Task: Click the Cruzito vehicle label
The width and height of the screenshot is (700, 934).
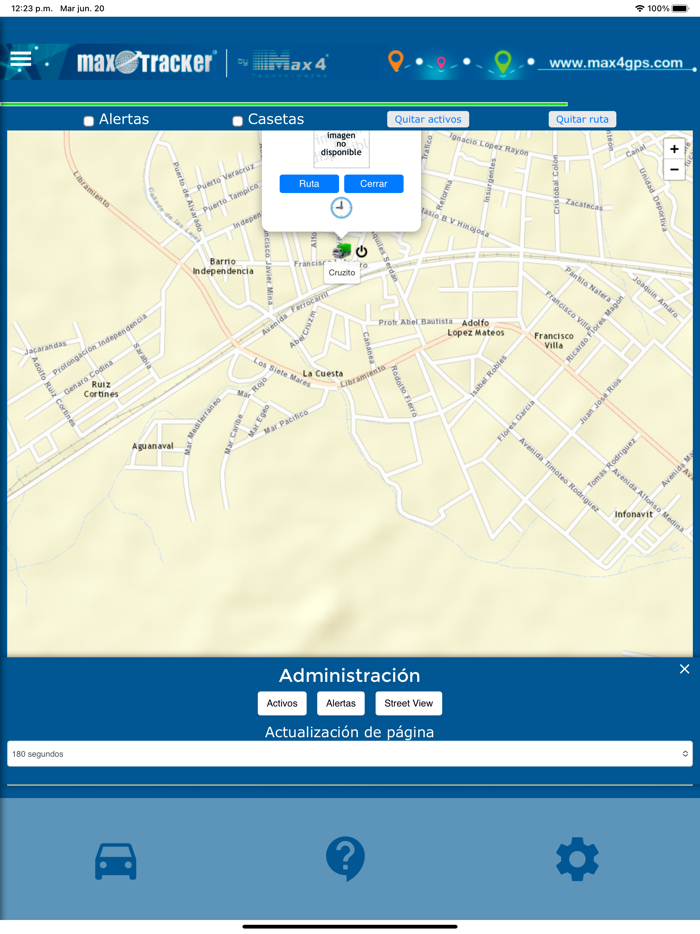Action: (x=342, y=273)
